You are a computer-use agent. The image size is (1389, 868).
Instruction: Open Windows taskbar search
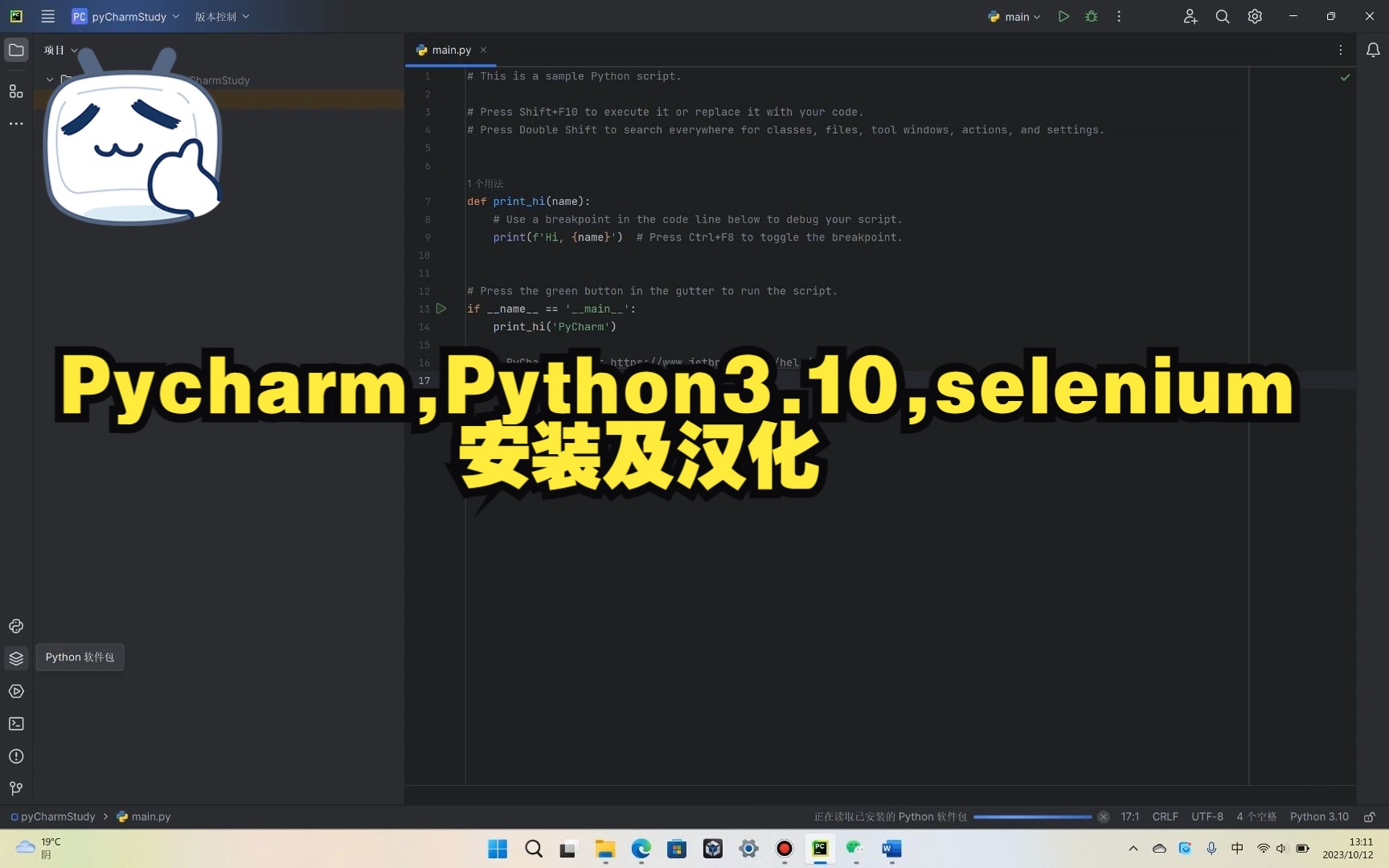point(534,849)
